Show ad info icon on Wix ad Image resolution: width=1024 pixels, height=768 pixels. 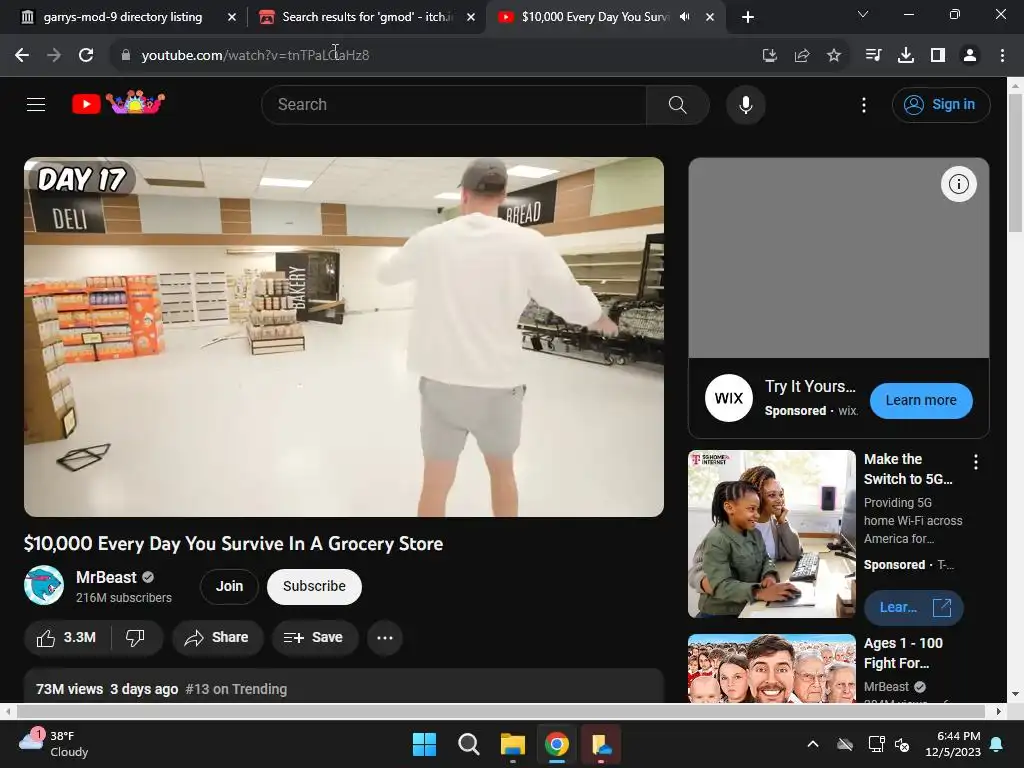[x=958, y=184]
